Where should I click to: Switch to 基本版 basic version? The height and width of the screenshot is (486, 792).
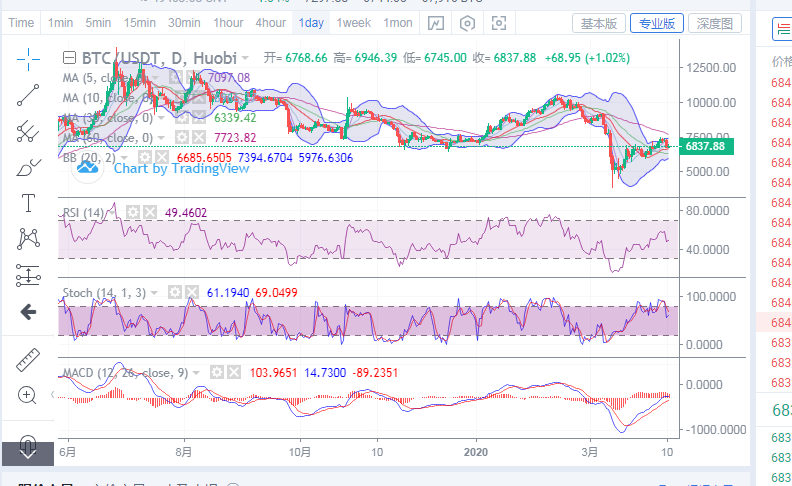[x=599, y=23]
